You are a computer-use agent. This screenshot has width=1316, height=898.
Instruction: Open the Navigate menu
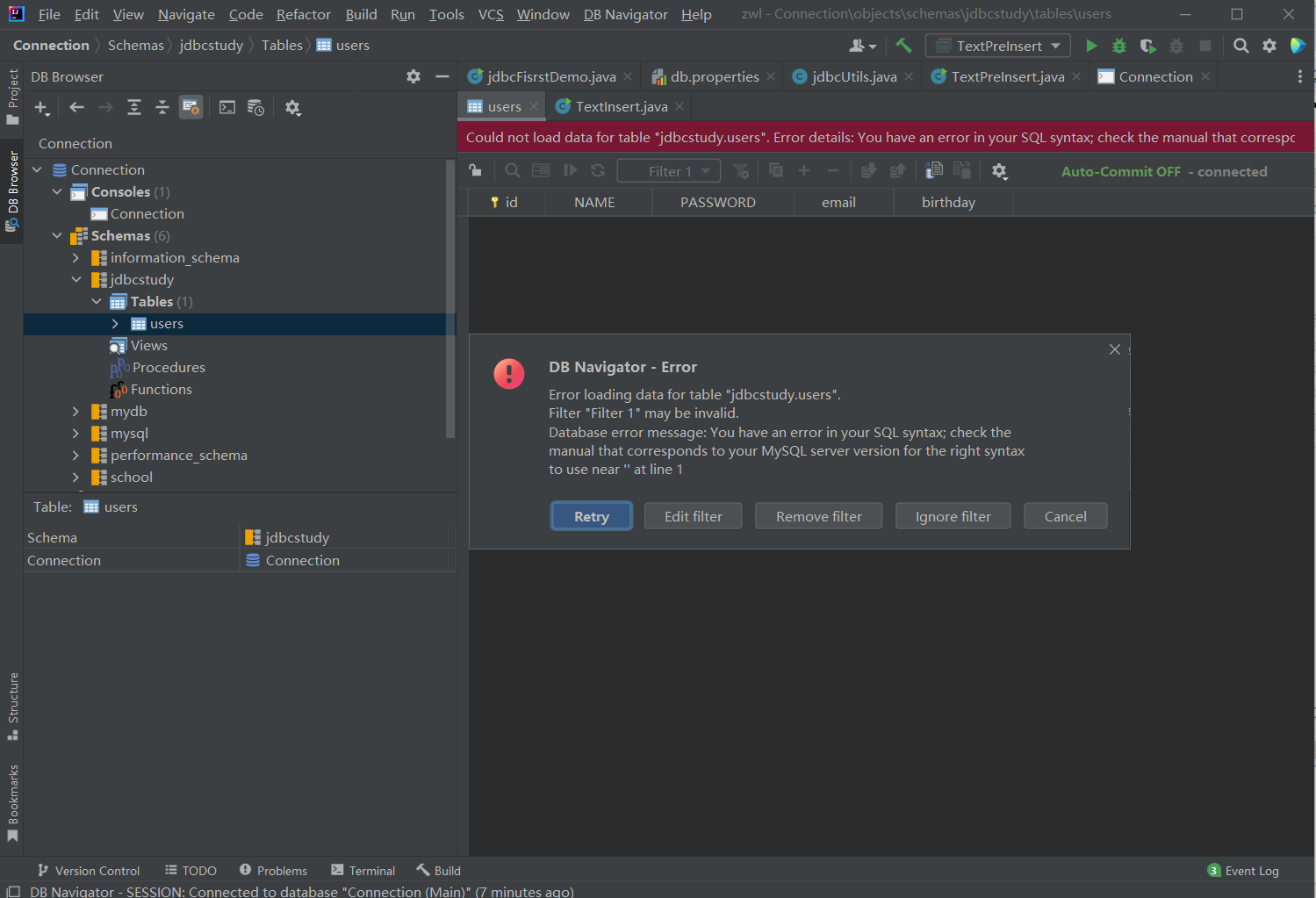[x=186, y=15]
